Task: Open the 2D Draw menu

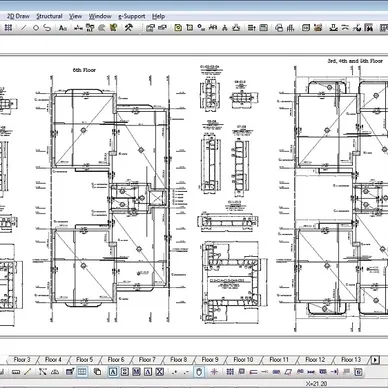Action: tap(18, 16)
